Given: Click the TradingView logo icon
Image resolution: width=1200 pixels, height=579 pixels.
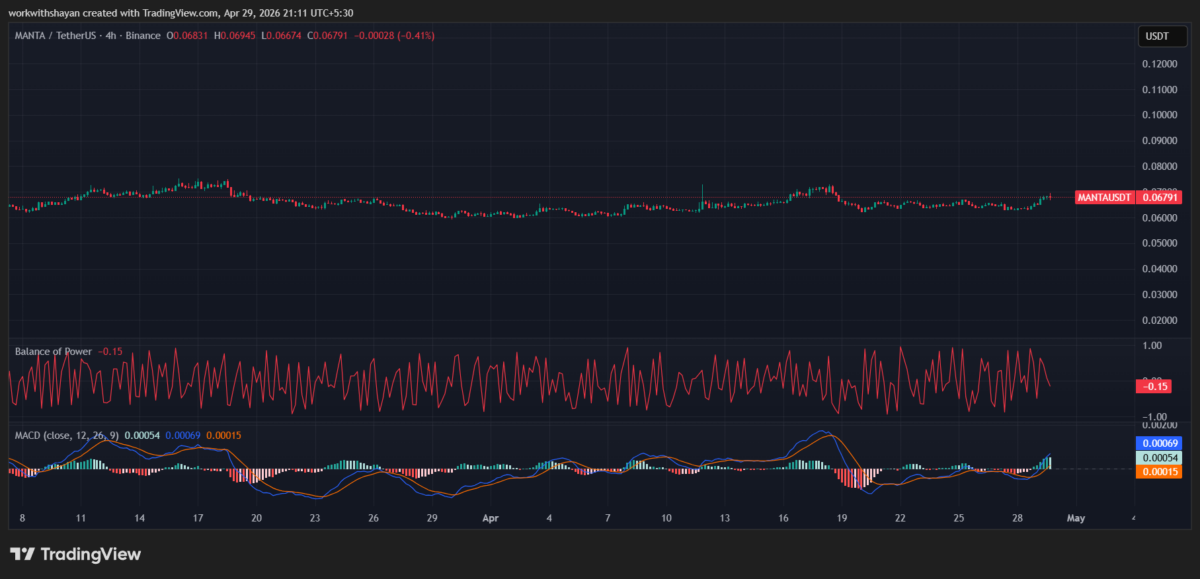Looking at the screenshot, I should 22,554.
